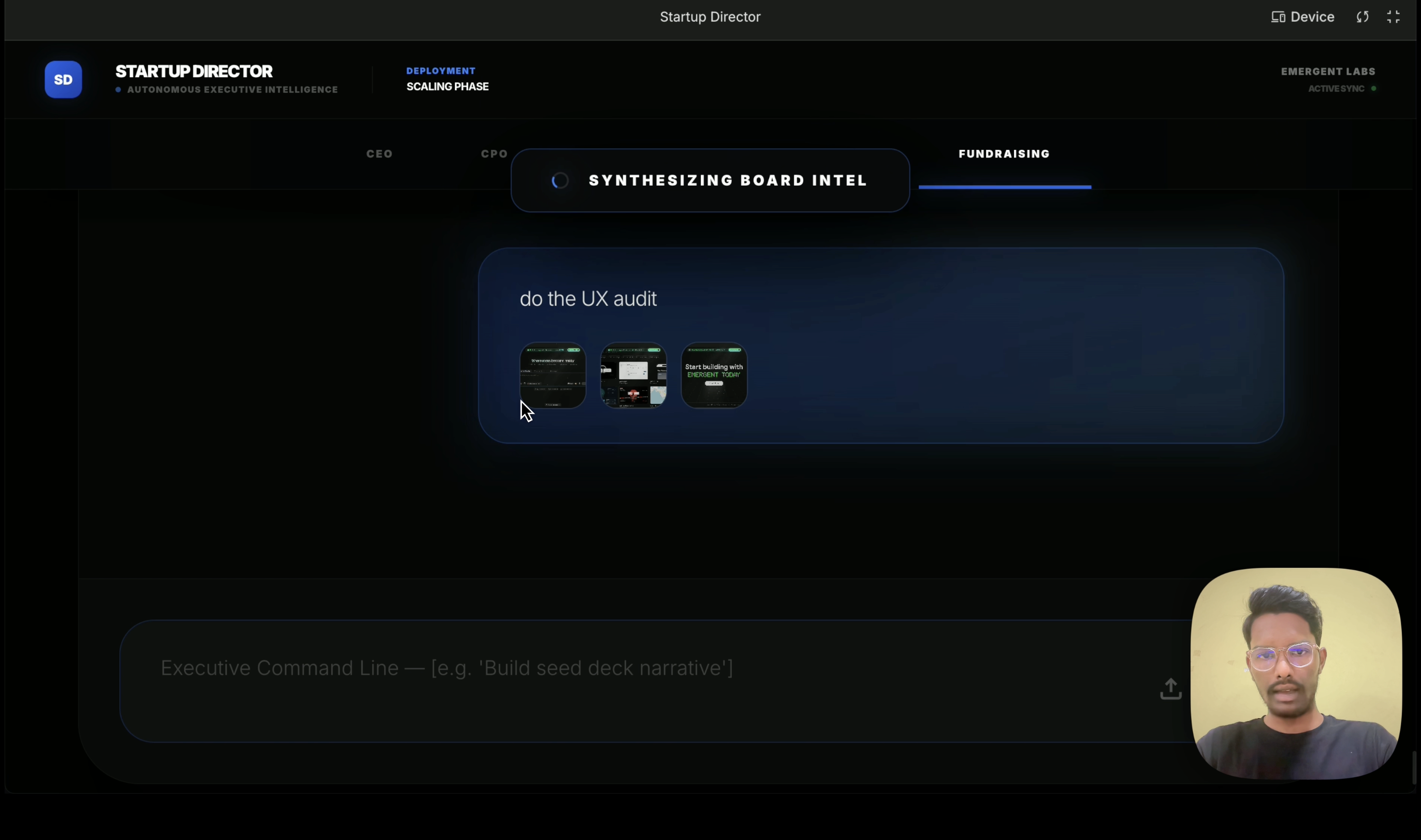Click the exit fullscreen icon

click(1393, 17)
